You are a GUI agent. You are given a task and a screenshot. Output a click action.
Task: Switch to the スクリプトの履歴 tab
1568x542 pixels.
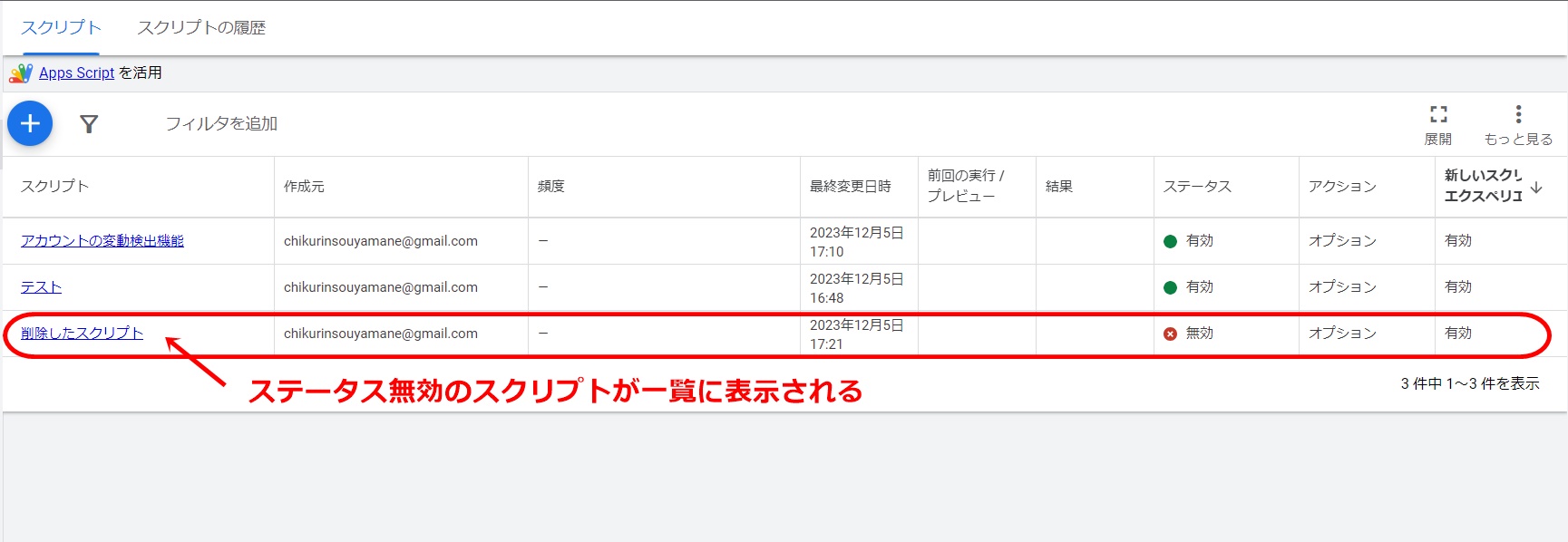tap(201, 28)
